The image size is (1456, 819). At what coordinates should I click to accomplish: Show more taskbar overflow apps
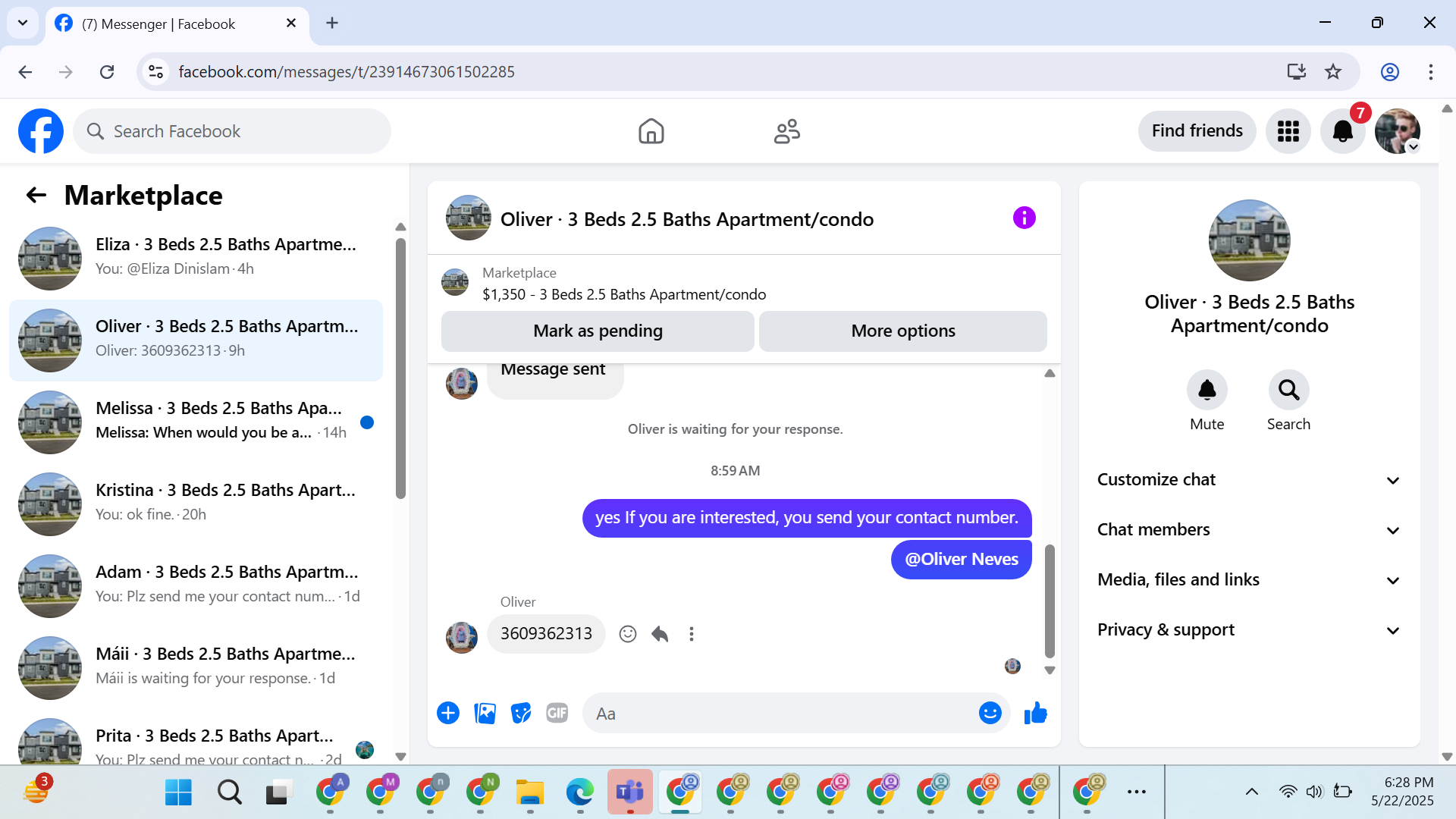click(1136, 792)
